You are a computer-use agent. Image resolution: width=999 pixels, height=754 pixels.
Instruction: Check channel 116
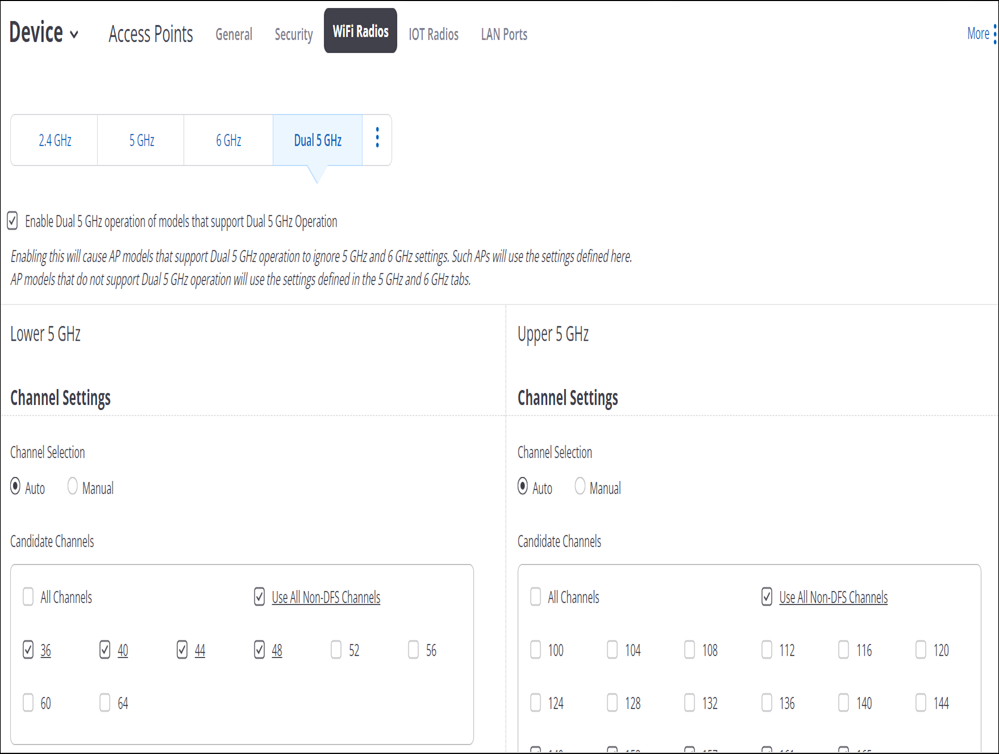tap(844, 649)
